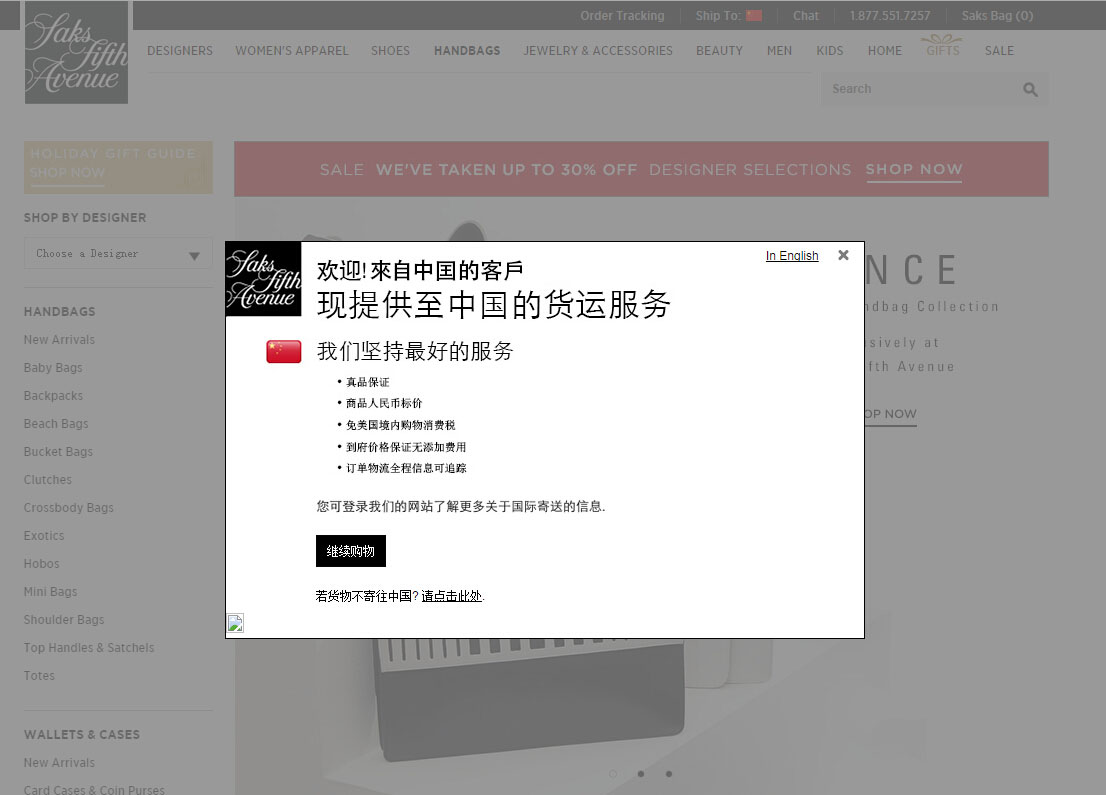Close the China shipping popup

pyautogui.click(x=843, y=255)
